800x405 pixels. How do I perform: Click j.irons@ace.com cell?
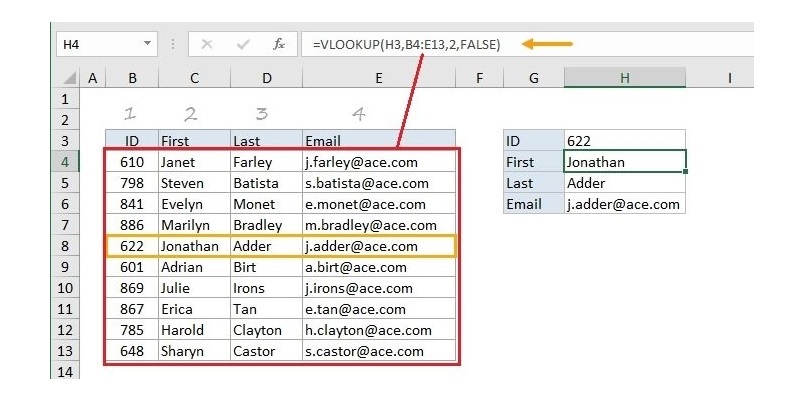379,288
